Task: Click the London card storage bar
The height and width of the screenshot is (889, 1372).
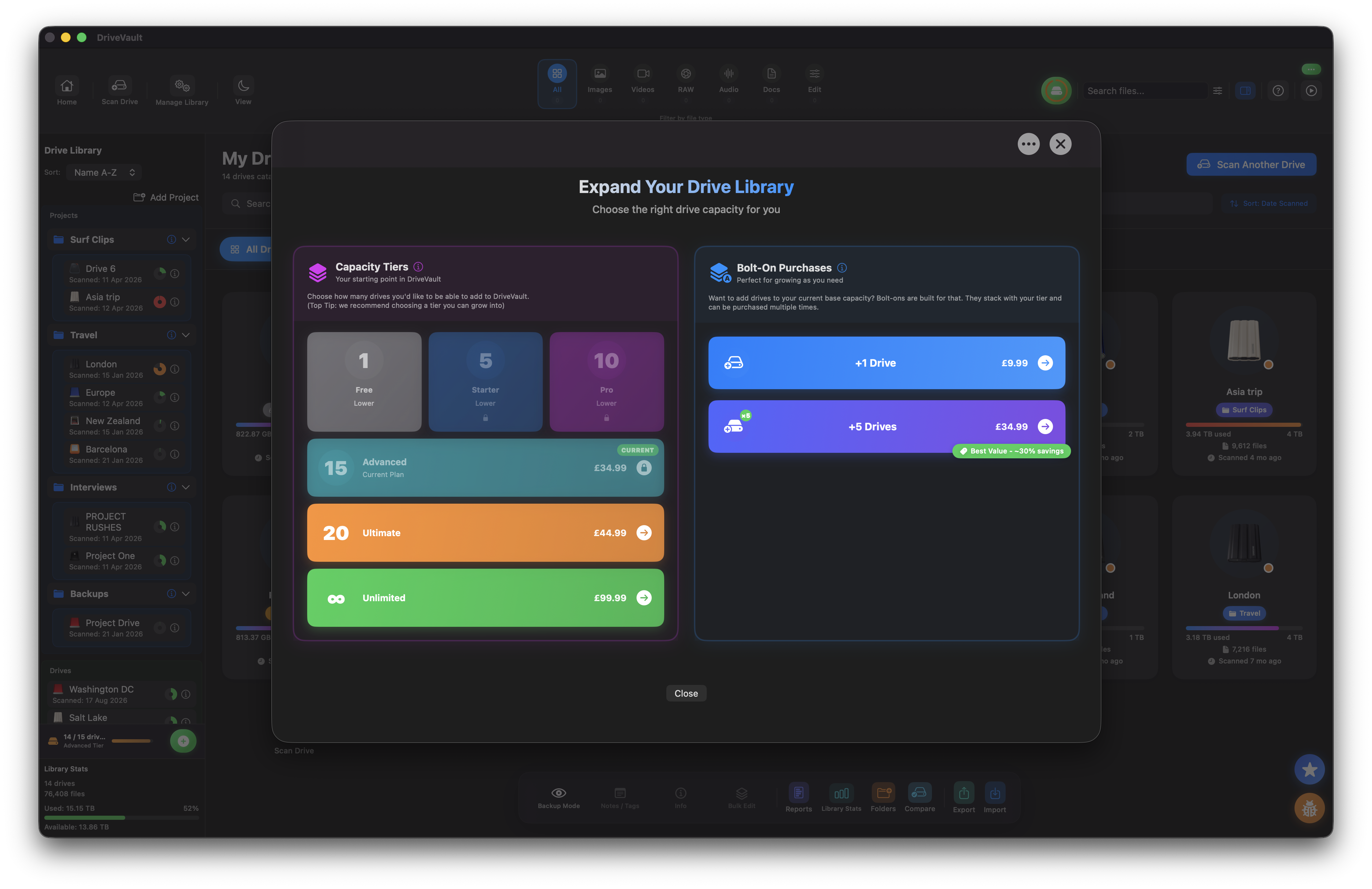Action: pyautogui.click(x=1244, y=628)
